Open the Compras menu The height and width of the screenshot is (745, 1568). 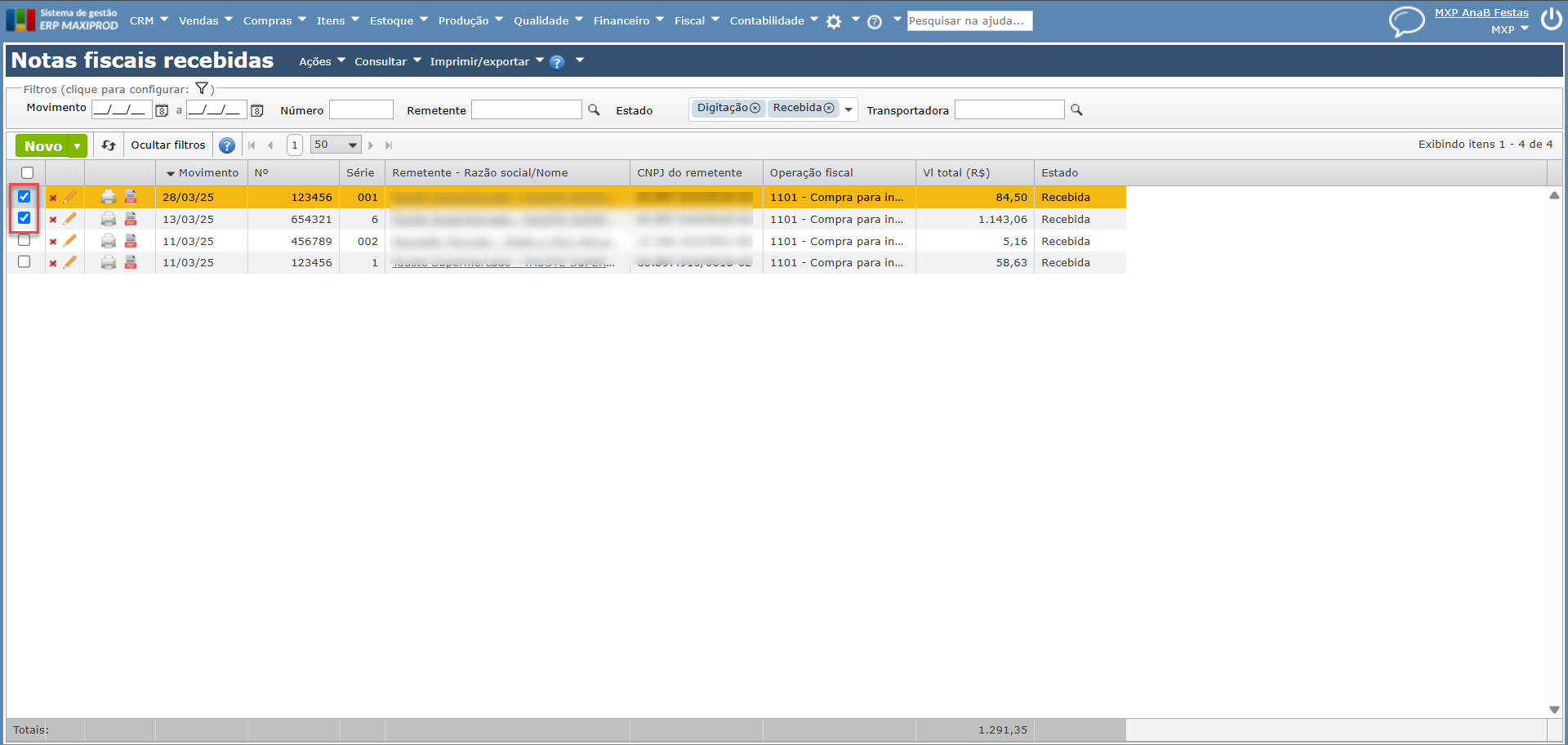tap(274, 20)
